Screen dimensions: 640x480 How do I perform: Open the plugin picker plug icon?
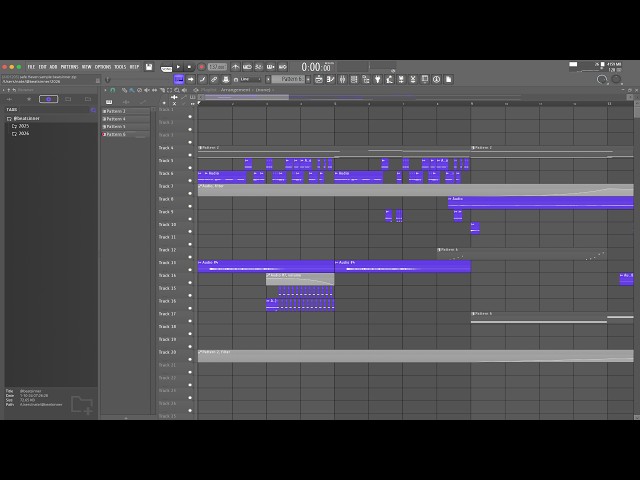378,79
